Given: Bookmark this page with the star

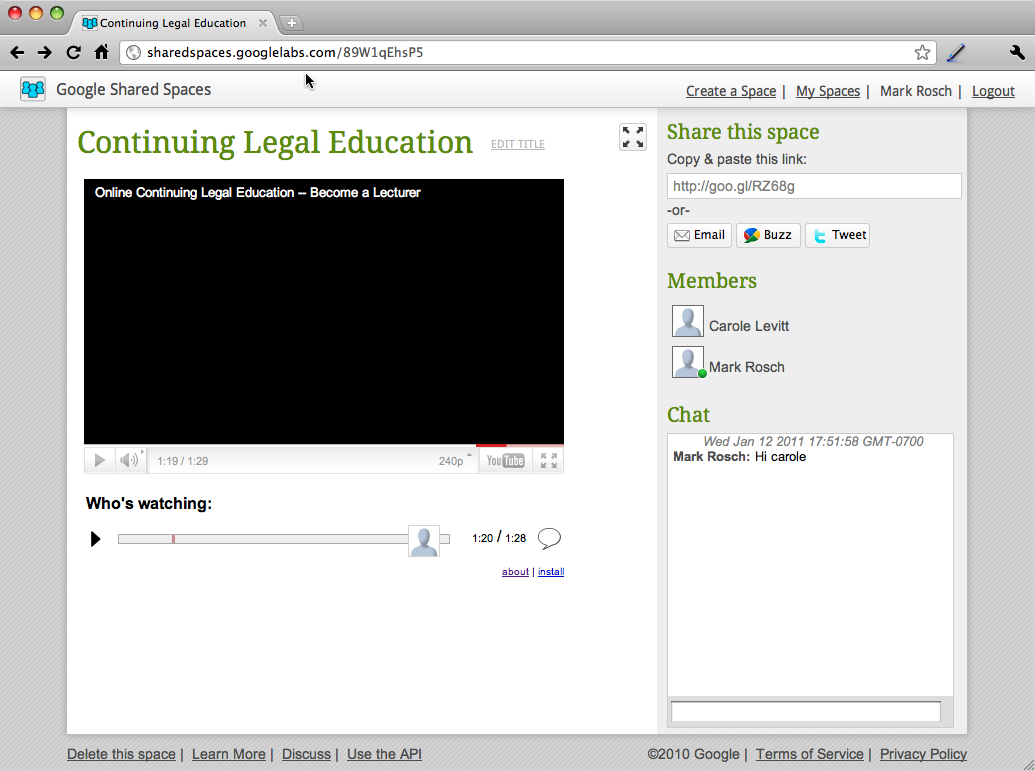Looking at the screenshot, I should (x=922, y=53).
